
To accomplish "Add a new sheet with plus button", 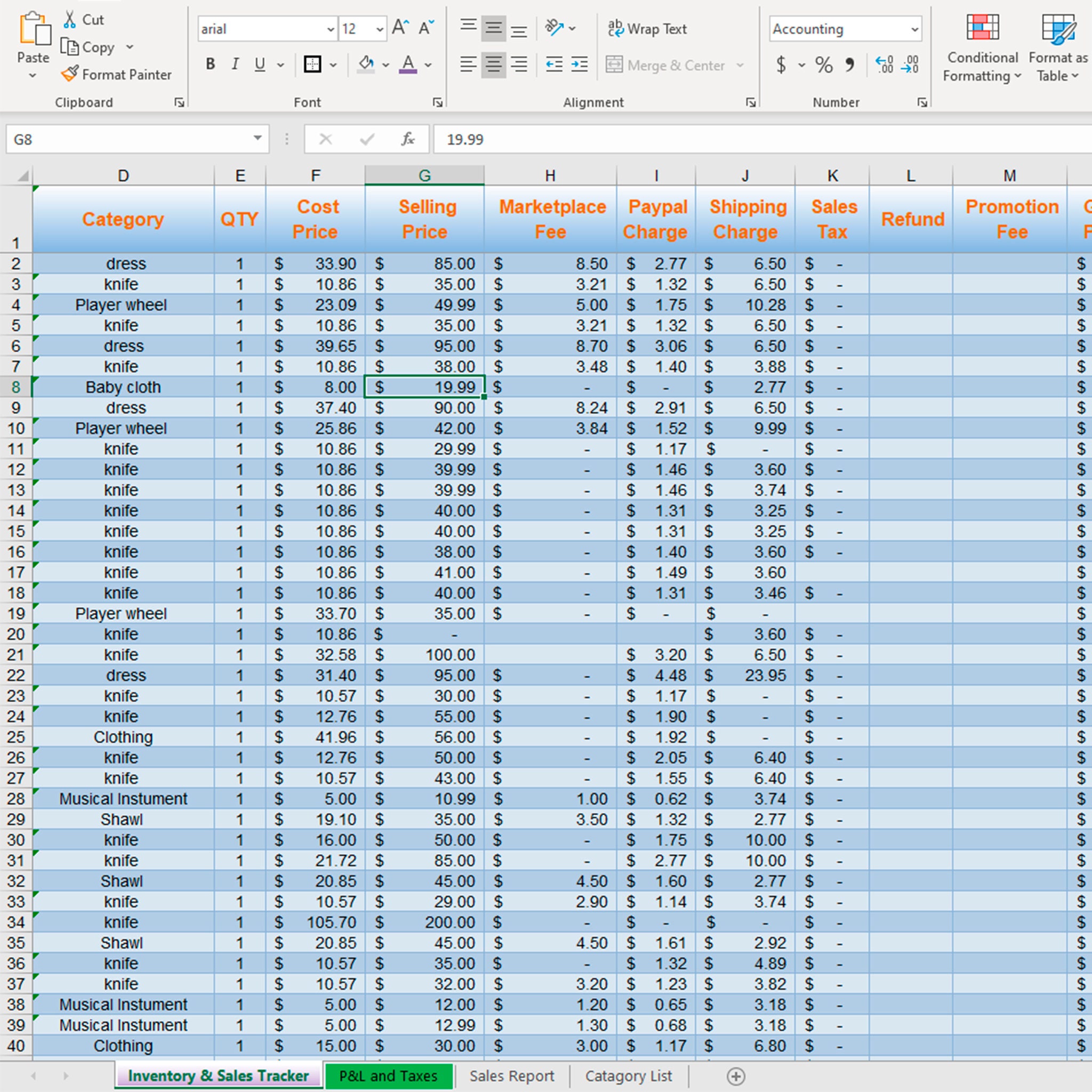I will 736,1076.
